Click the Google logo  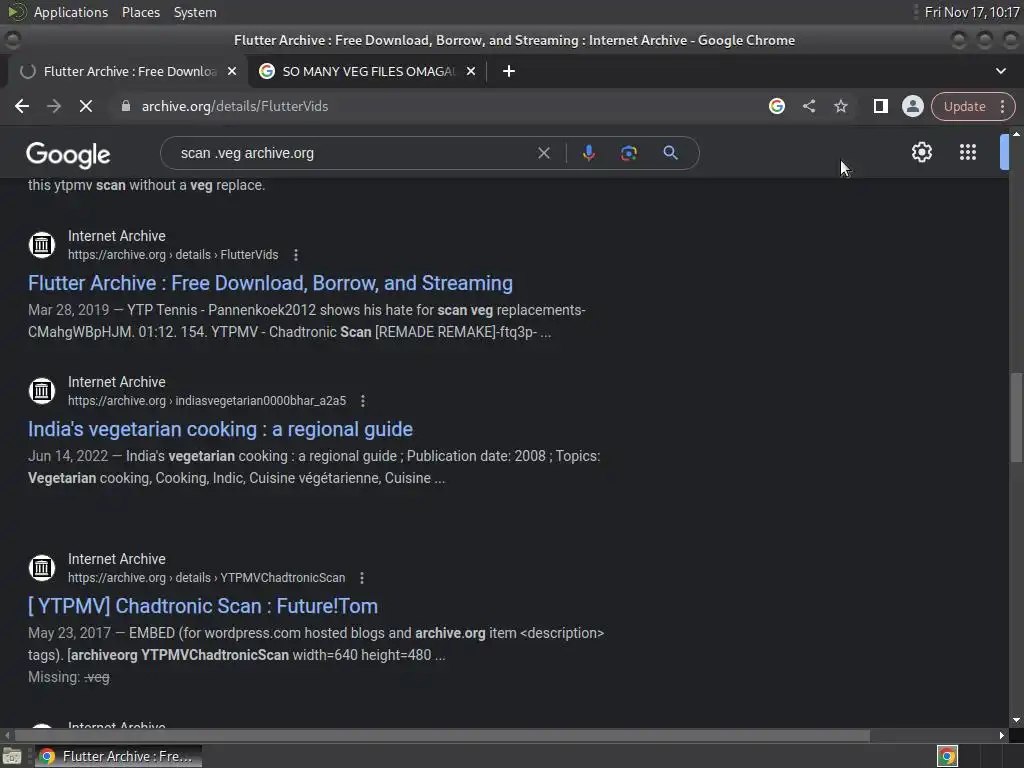point(68,155)
